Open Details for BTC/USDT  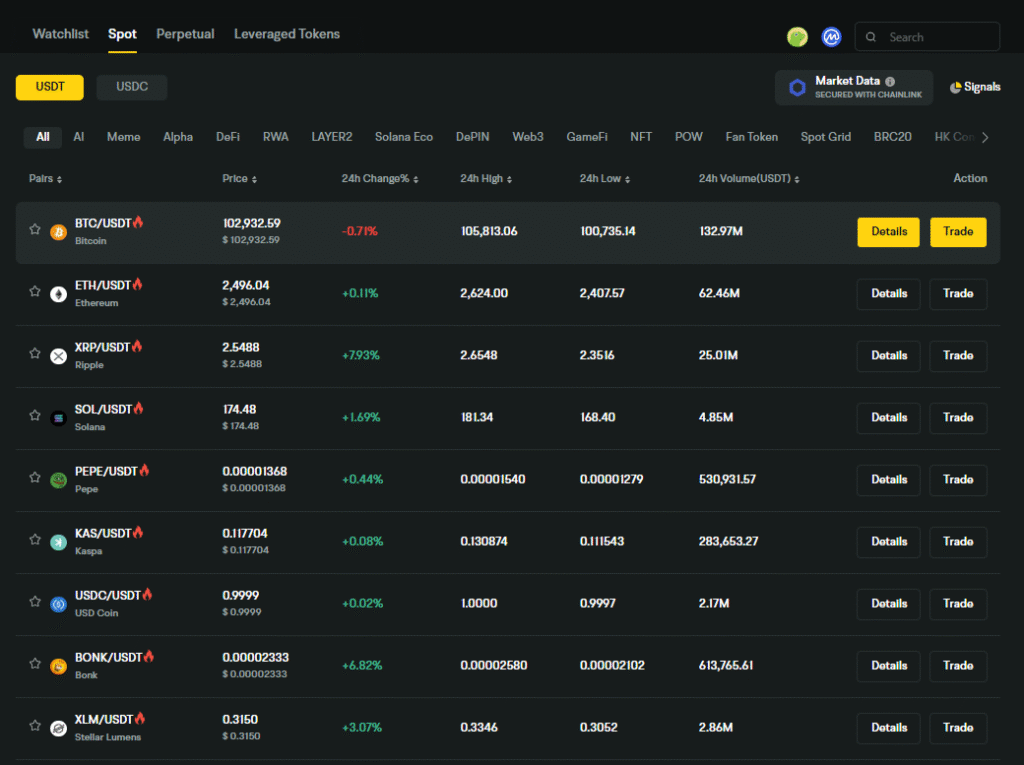pyautogui.click(x=888, y=231)
